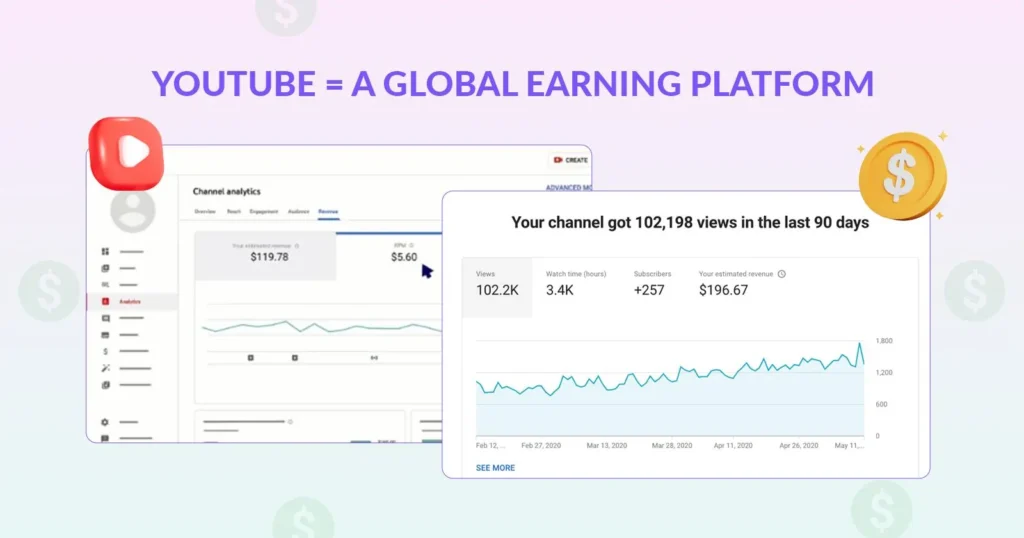Open the Comments icon in sidebar

click(x=105, y=318)
